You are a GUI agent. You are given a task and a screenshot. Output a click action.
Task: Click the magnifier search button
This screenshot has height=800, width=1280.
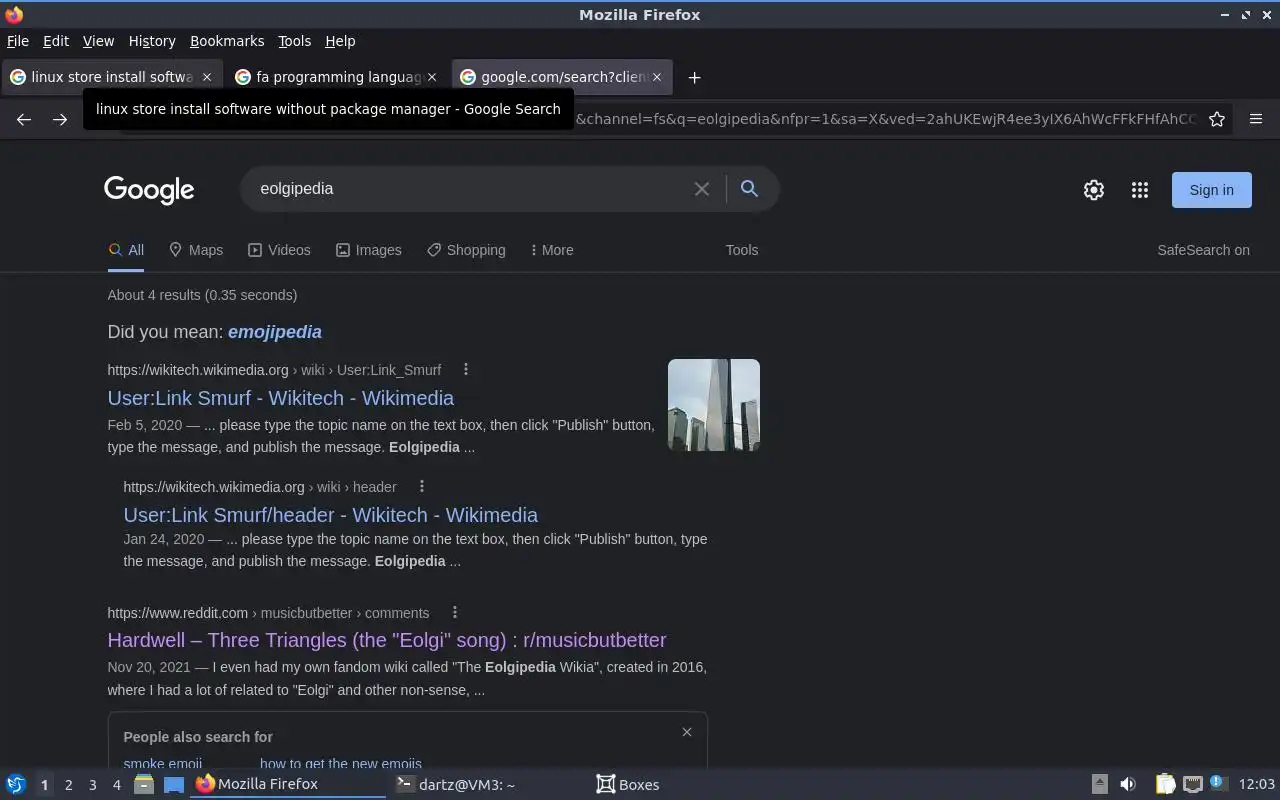click(749, 189)
